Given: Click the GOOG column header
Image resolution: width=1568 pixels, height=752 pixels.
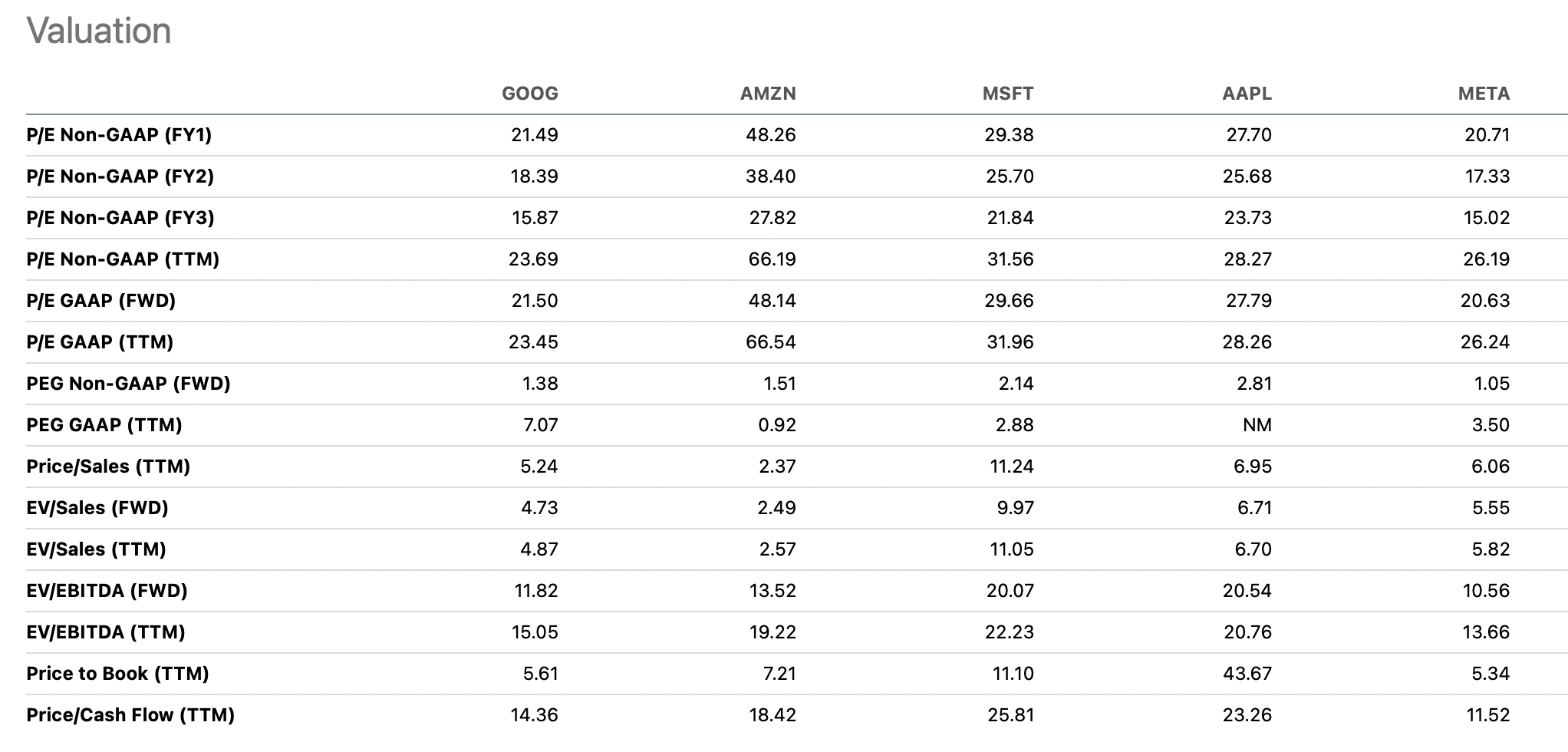Looking at the screenshot, I should point(529,94).
